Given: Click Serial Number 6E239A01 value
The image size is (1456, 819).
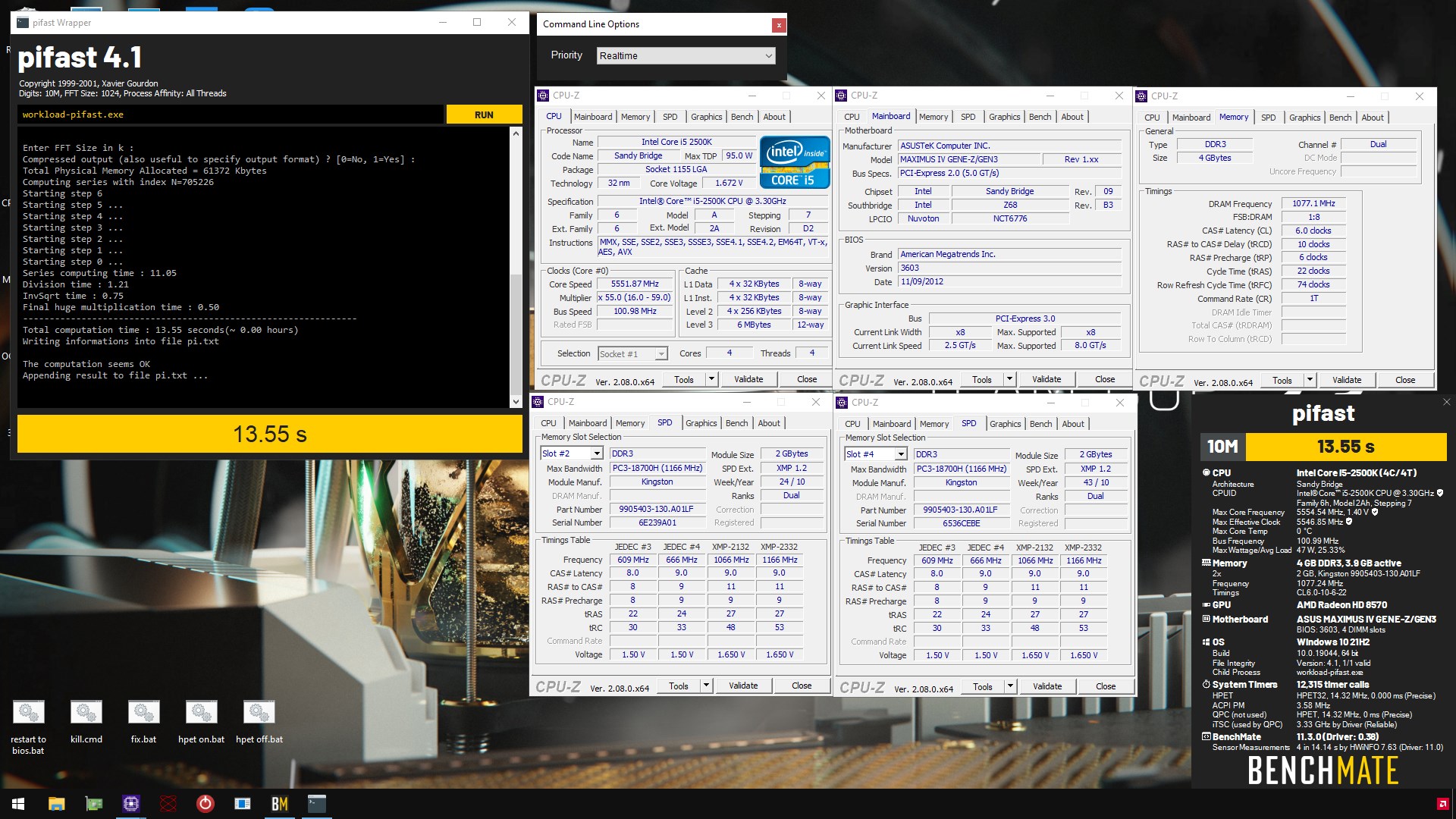Looking at the screenshot, I should 657,523.
